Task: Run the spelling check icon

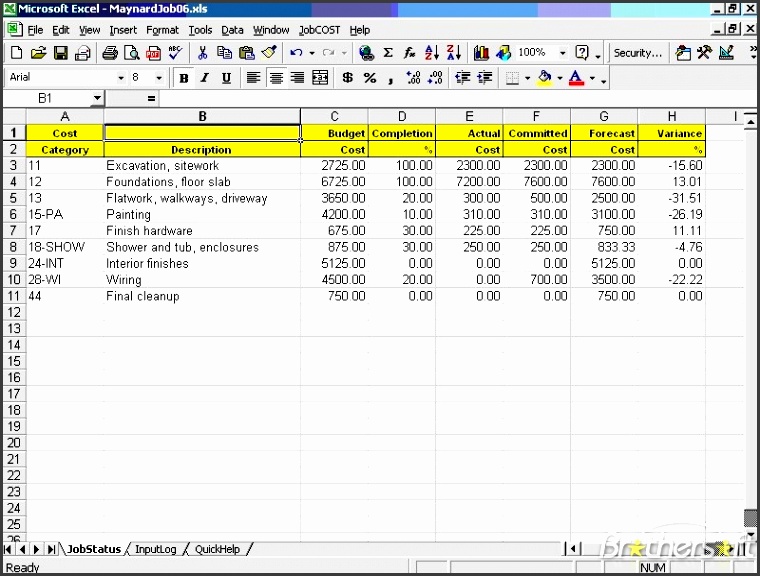Action: (x=175, y=53)
